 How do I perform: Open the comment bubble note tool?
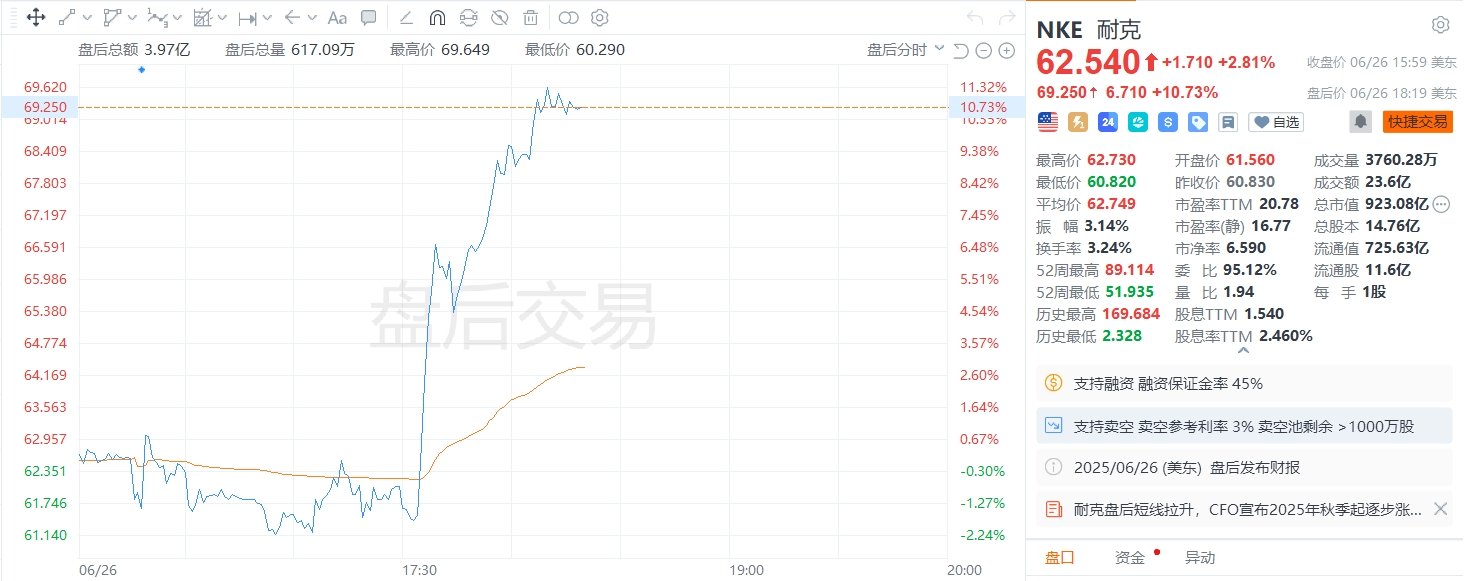pyautogui.click(x=368, y=17)
